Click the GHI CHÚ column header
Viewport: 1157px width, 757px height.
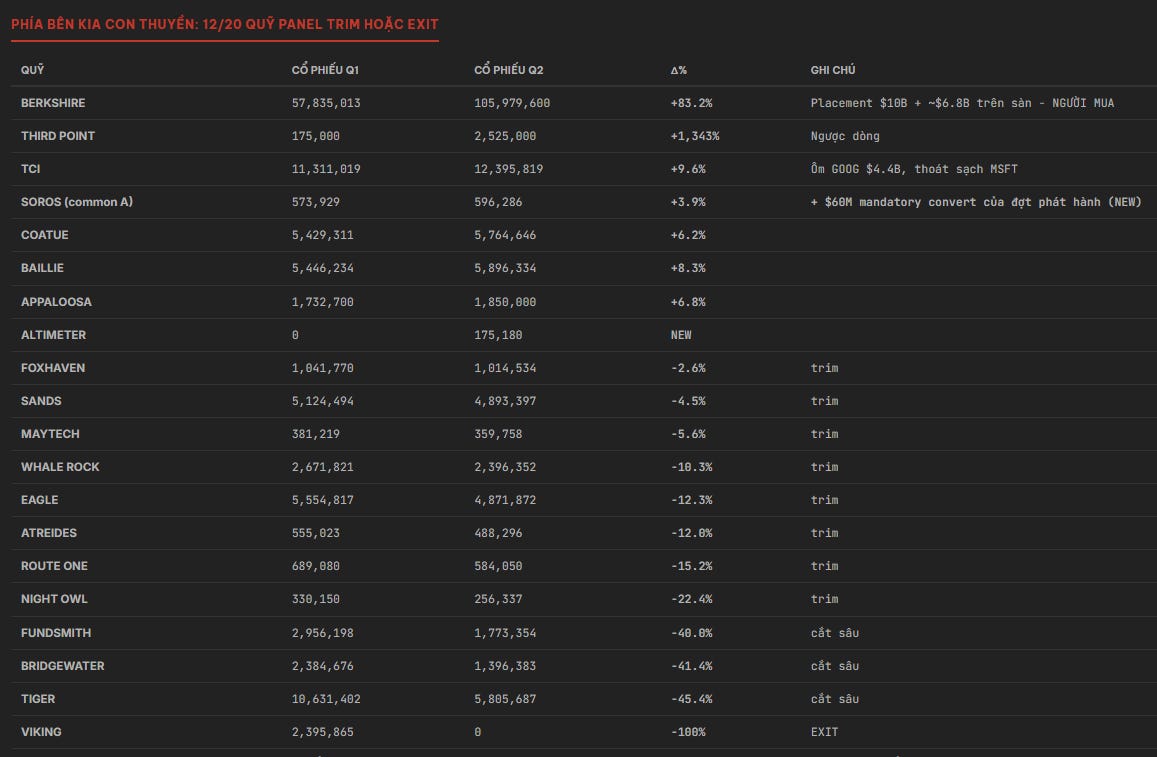[x=833, y=70]
